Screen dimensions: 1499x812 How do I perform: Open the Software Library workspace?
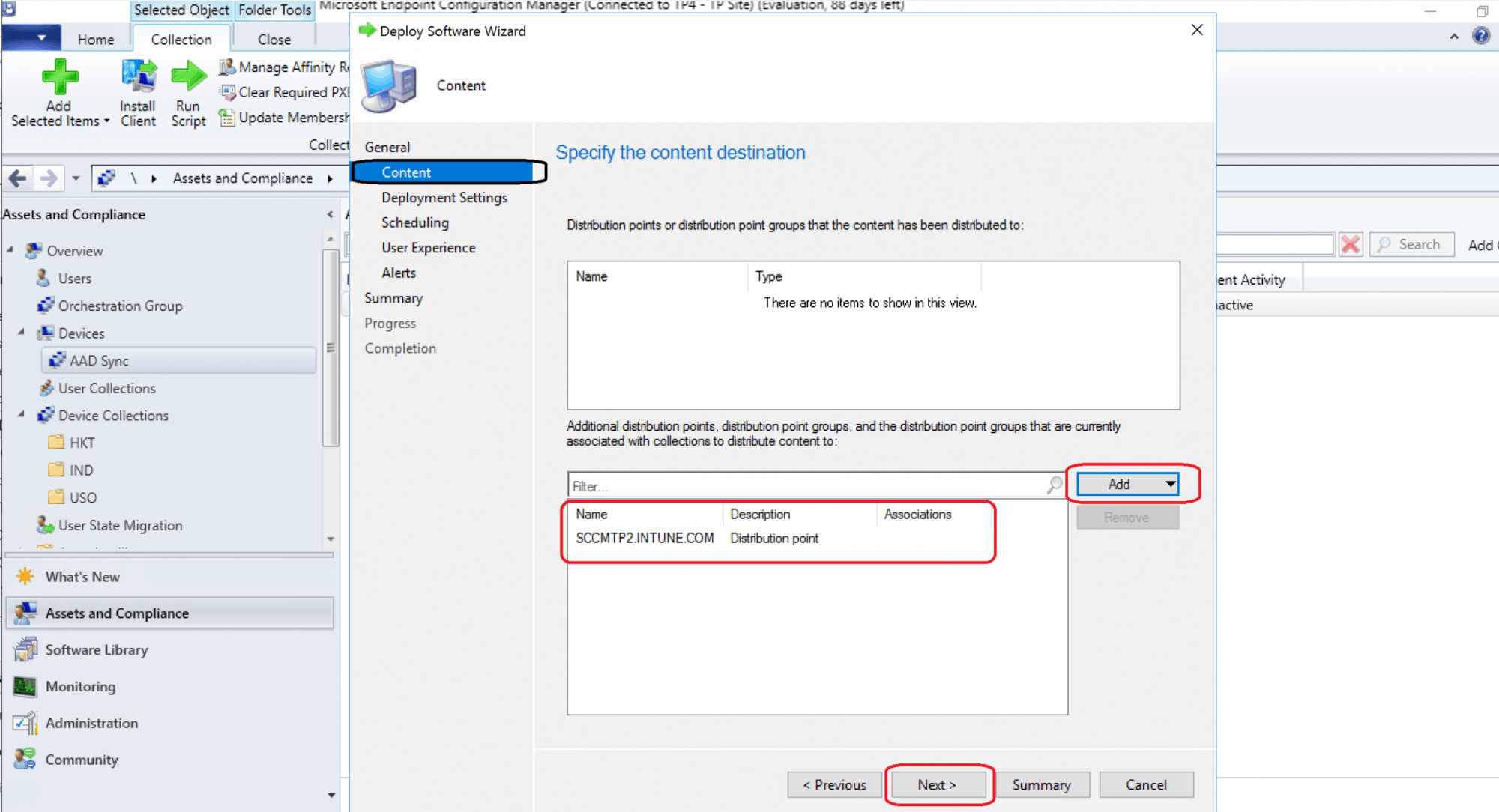click(x=96, y=649)
